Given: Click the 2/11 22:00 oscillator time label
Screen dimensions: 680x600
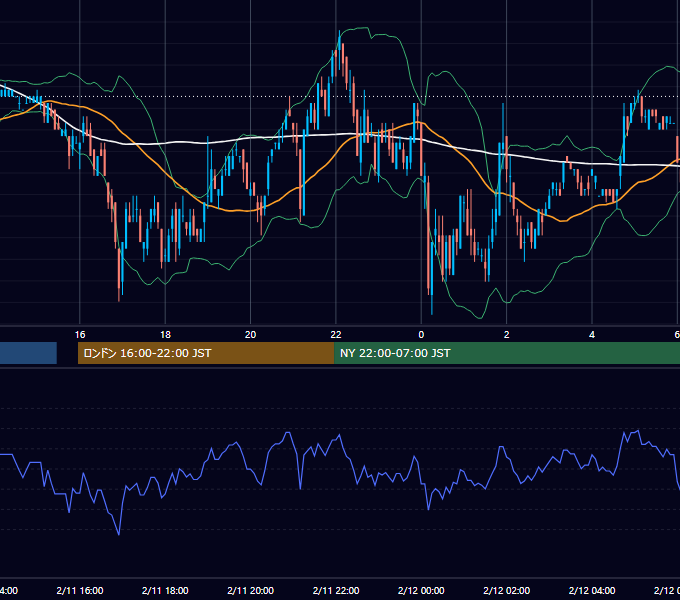Looking at the screenshot, I should 336,590.
